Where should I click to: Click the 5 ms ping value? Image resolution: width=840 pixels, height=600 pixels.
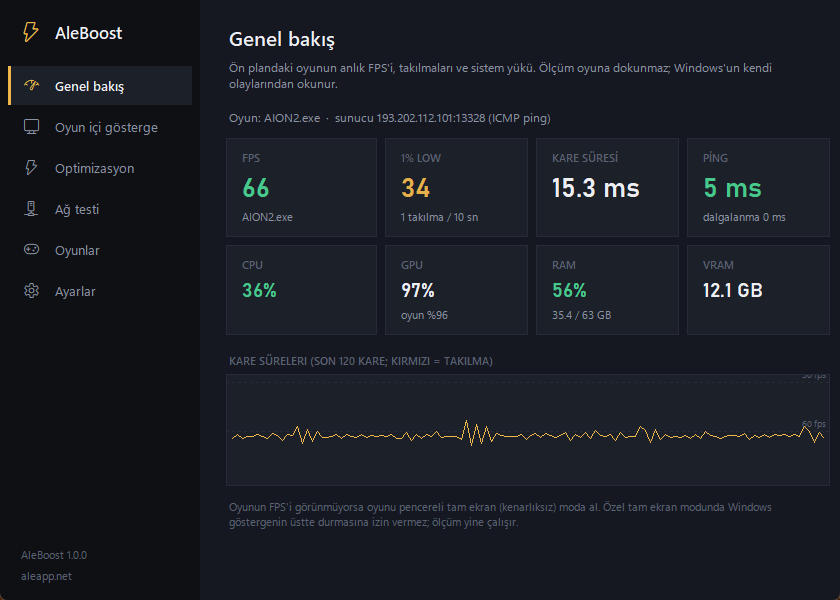pyautogui.click(x=732, y=188)
